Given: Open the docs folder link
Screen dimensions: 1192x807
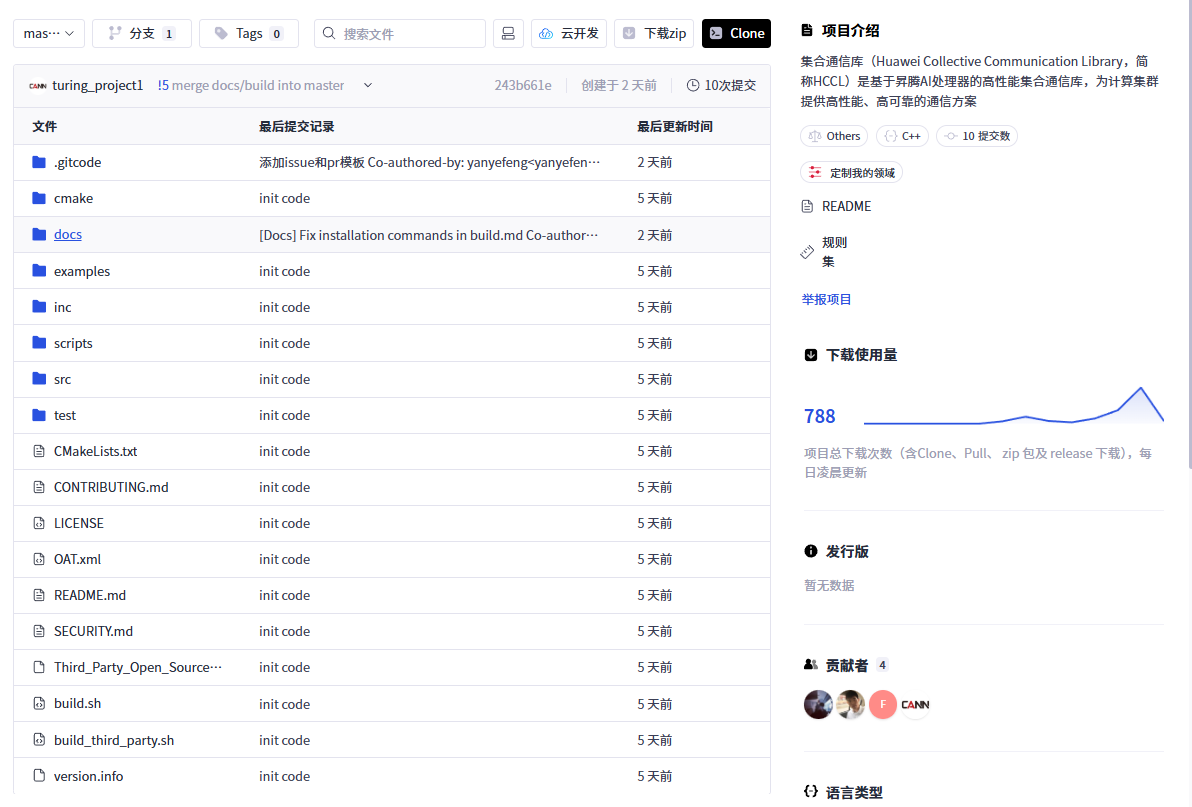Looking at the screenshot, I should coord(68,234).
